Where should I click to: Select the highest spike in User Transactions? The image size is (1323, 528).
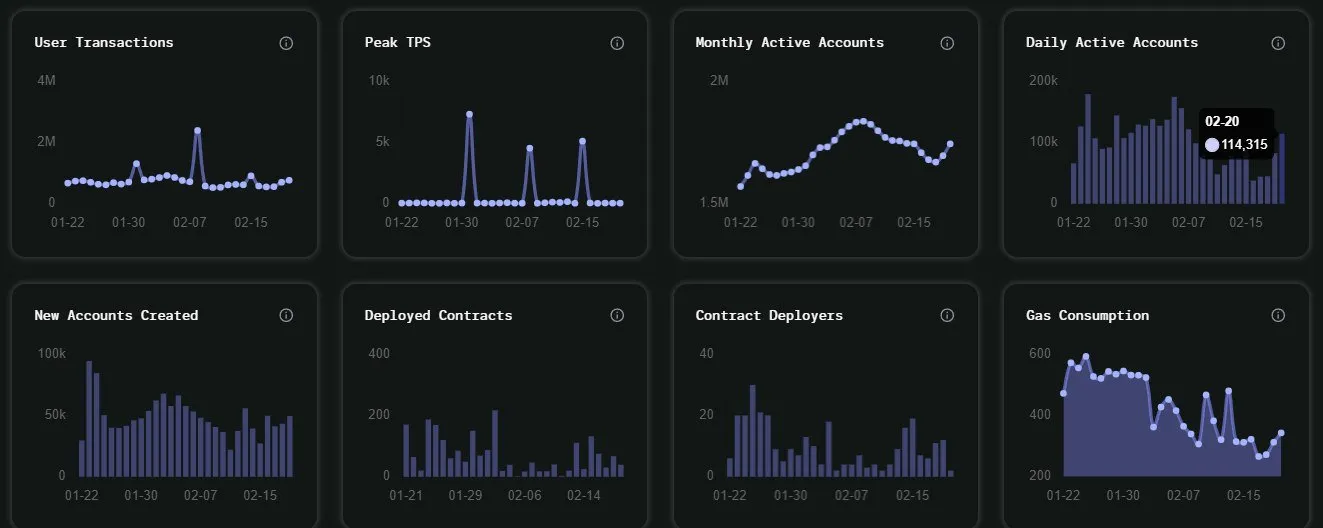pos(198,131)
